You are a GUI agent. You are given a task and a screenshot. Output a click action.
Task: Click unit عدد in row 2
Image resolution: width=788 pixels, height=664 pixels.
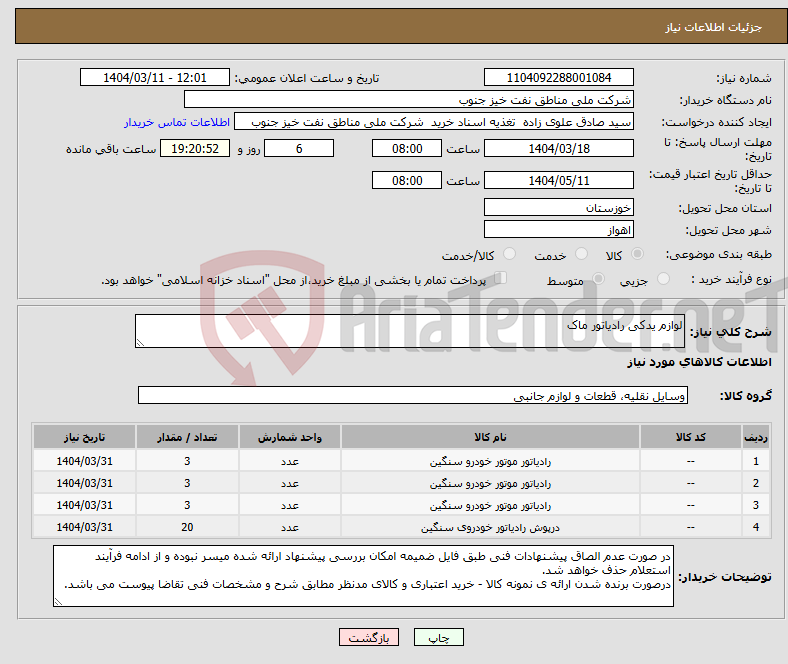click(x=290, y=483)
